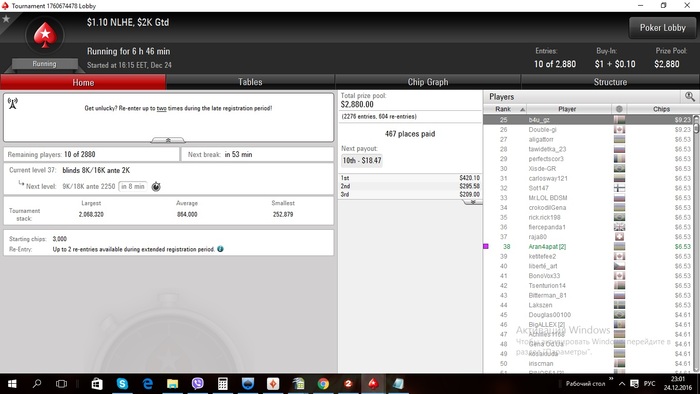700x394 pixels.
Task: Select player Tsenturion14
Action: point(588,286)
